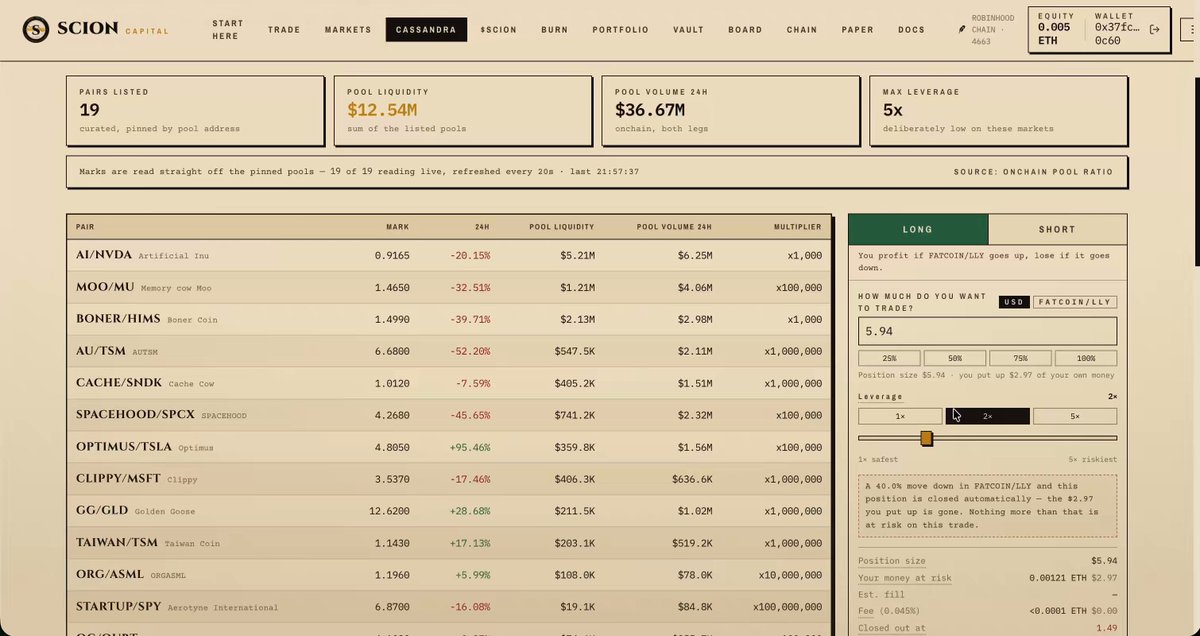Open the Docs page
This screenshot has height=636, width=1200.
tap(911, 30)
